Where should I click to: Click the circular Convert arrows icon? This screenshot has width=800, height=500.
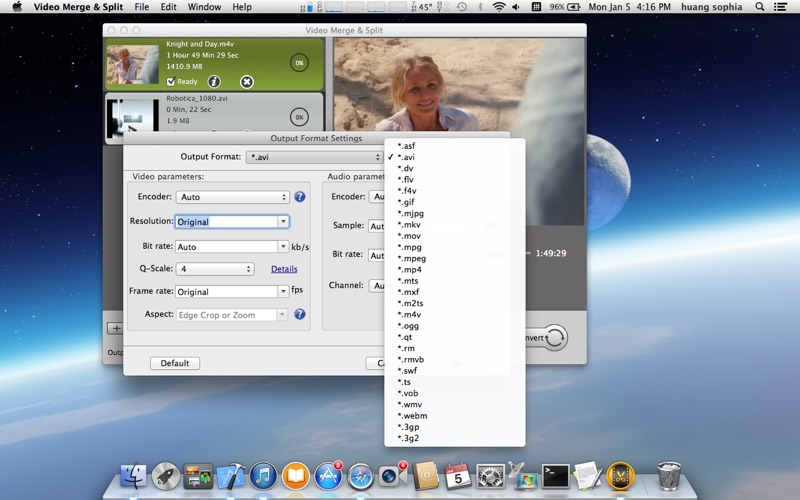(x=556, y=337)
